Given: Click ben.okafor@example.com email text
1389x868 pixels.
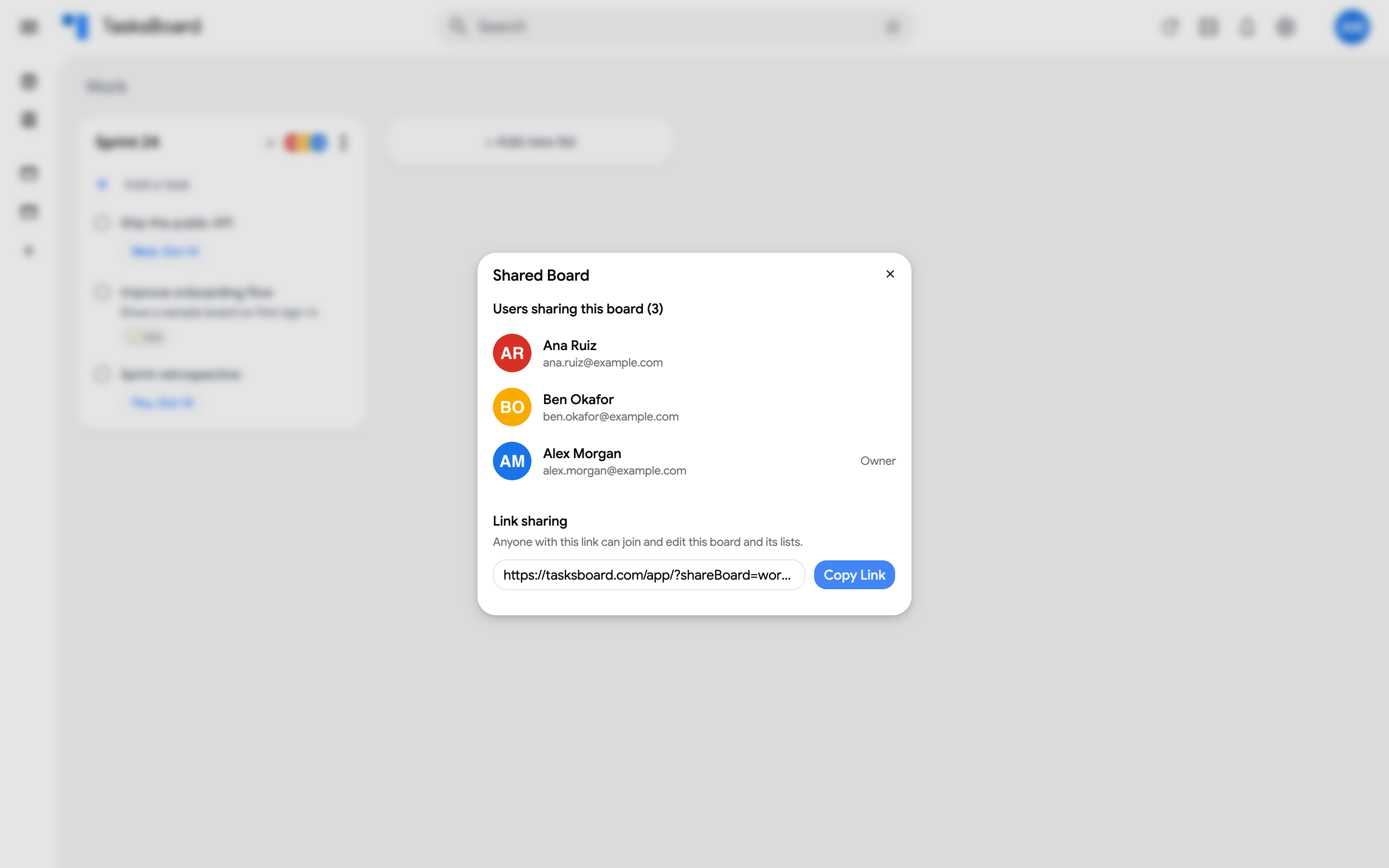Looking at the screenshot, I should pyautogui.click(x=611, y=417).
